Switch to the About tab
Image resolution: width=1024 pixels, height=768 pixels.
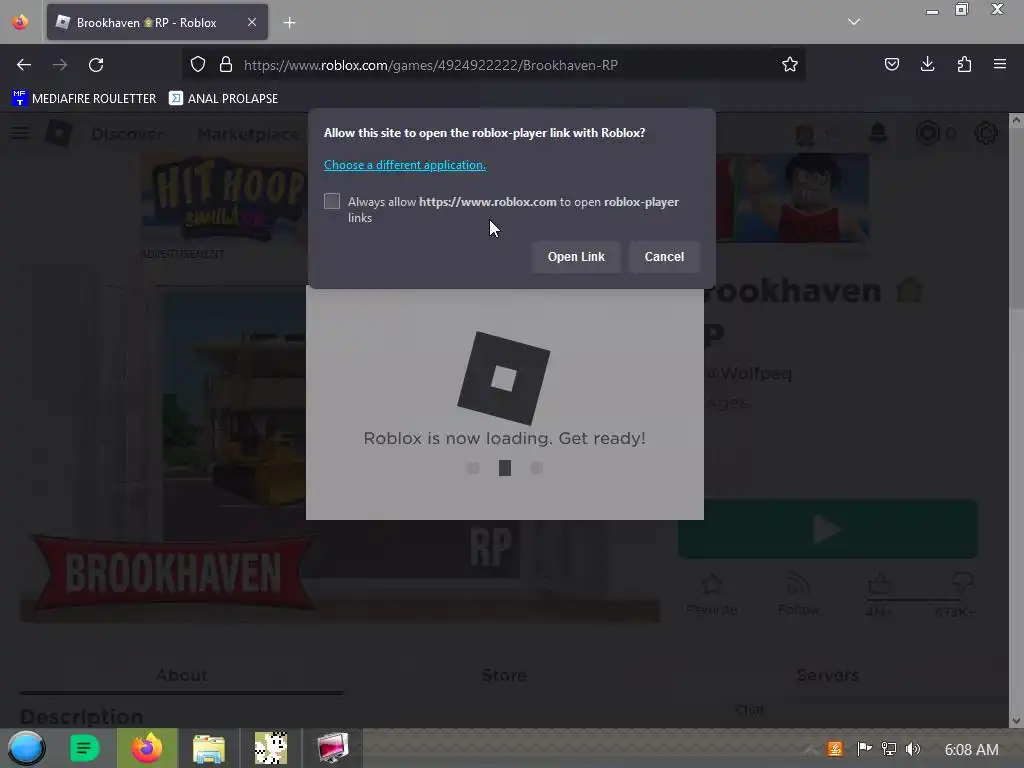click(x=182, y=676)
